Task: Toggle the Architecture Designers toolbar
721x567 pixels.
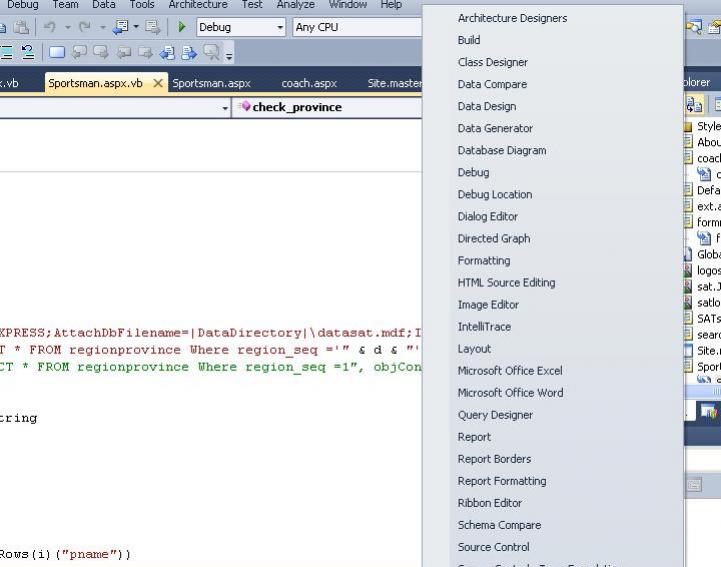Action: tap(512, 18)
